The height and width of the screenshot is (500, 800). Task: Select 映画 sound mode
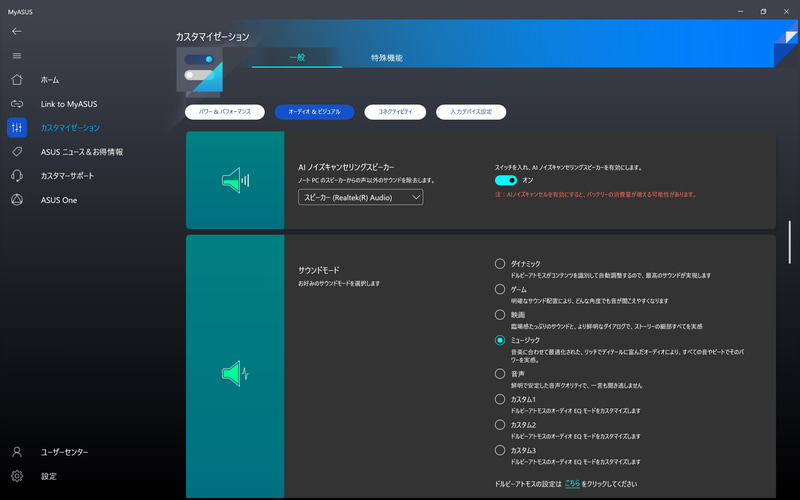499,315
